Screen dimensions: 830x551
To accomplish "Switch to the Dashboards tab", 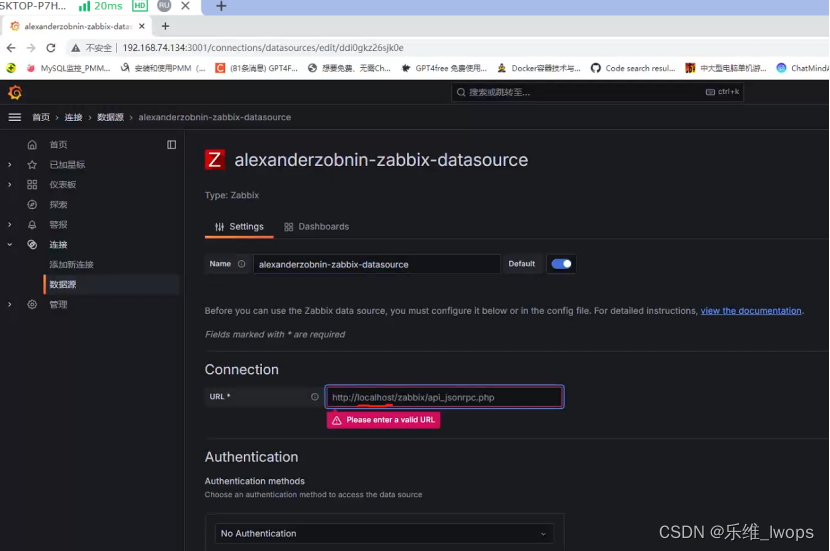I will 317,227.
